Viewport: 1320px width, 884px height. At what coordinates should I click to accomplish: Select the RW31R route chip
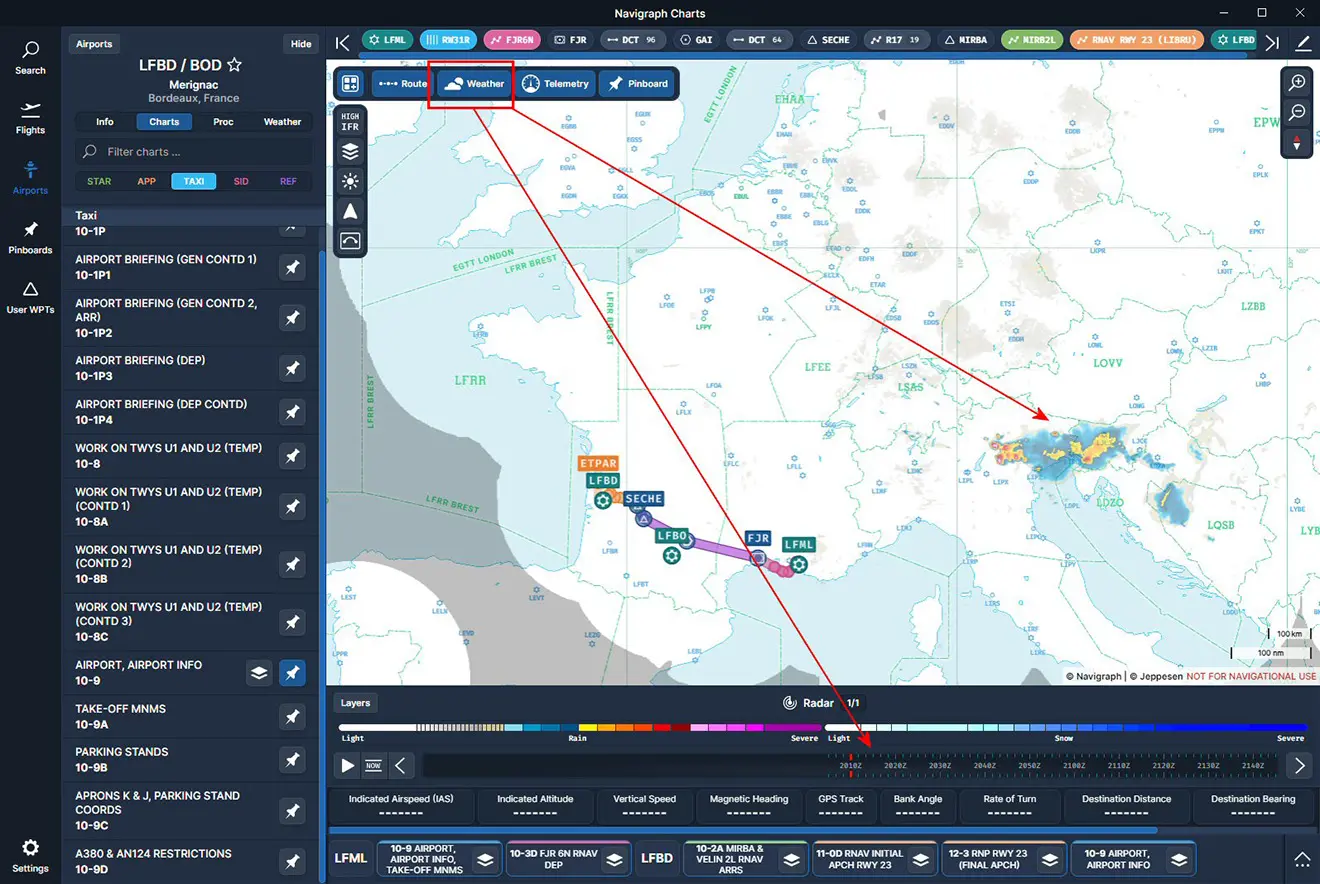(448, 40)
